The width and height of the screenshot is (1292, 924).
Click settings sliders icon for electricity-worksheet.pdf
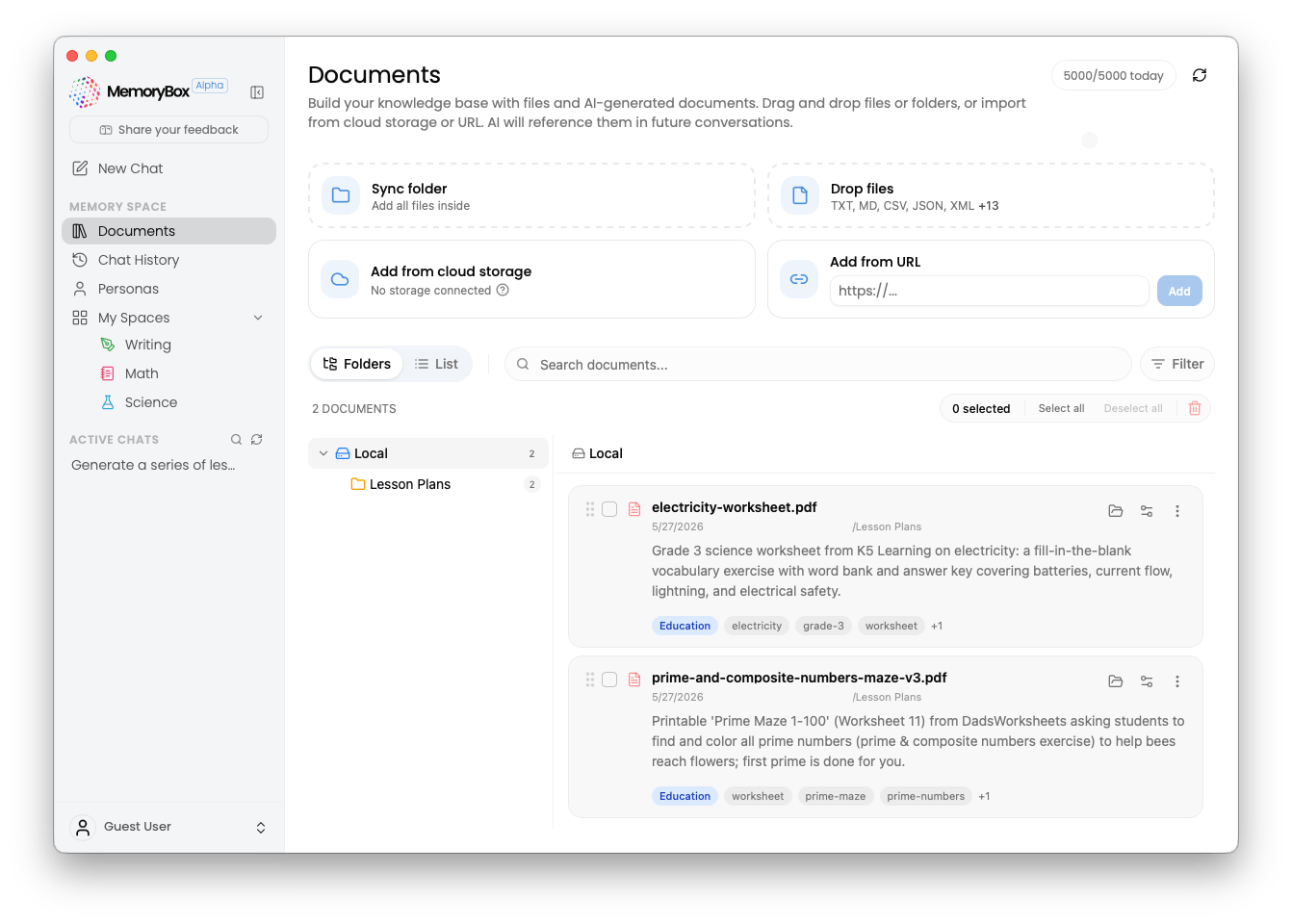1147,511
